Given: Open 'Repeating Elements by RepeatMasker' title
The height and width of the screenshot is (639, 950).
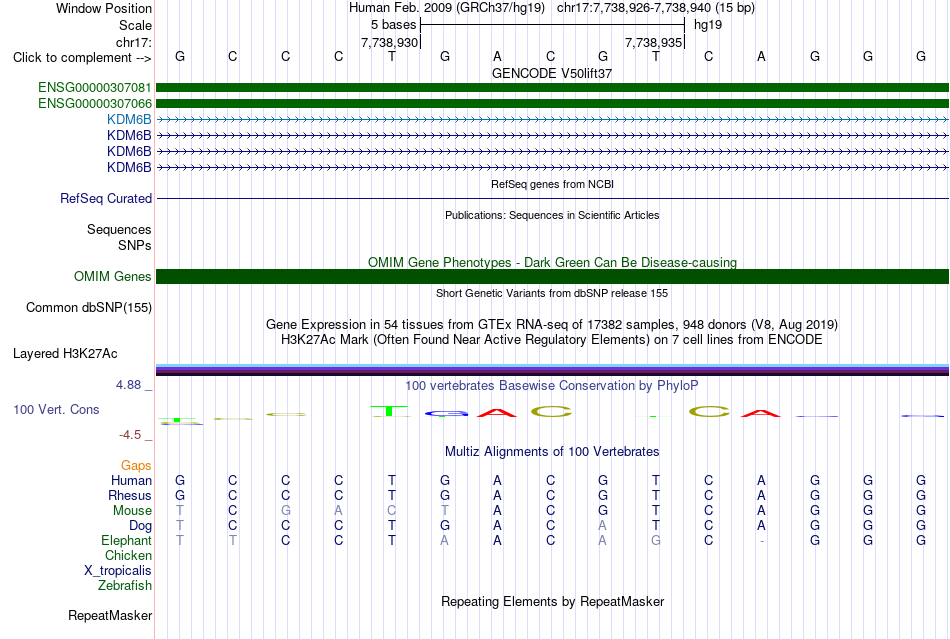Looking at the screenshot, I should point(552,602).
